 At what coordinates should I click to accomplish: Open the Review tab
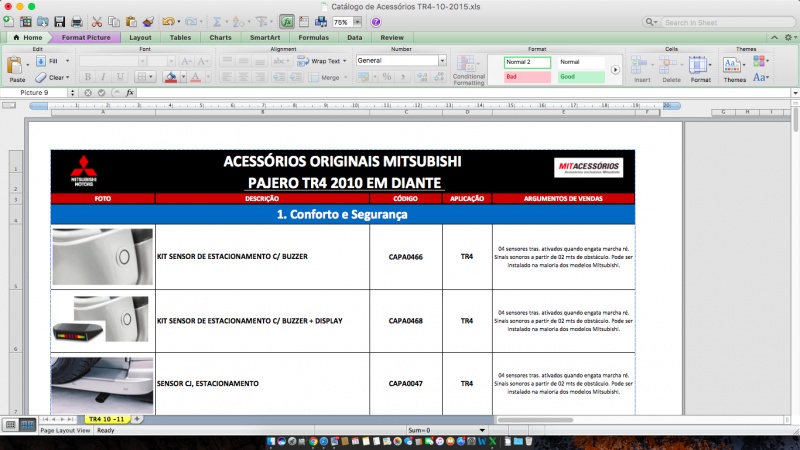point(392,37)
